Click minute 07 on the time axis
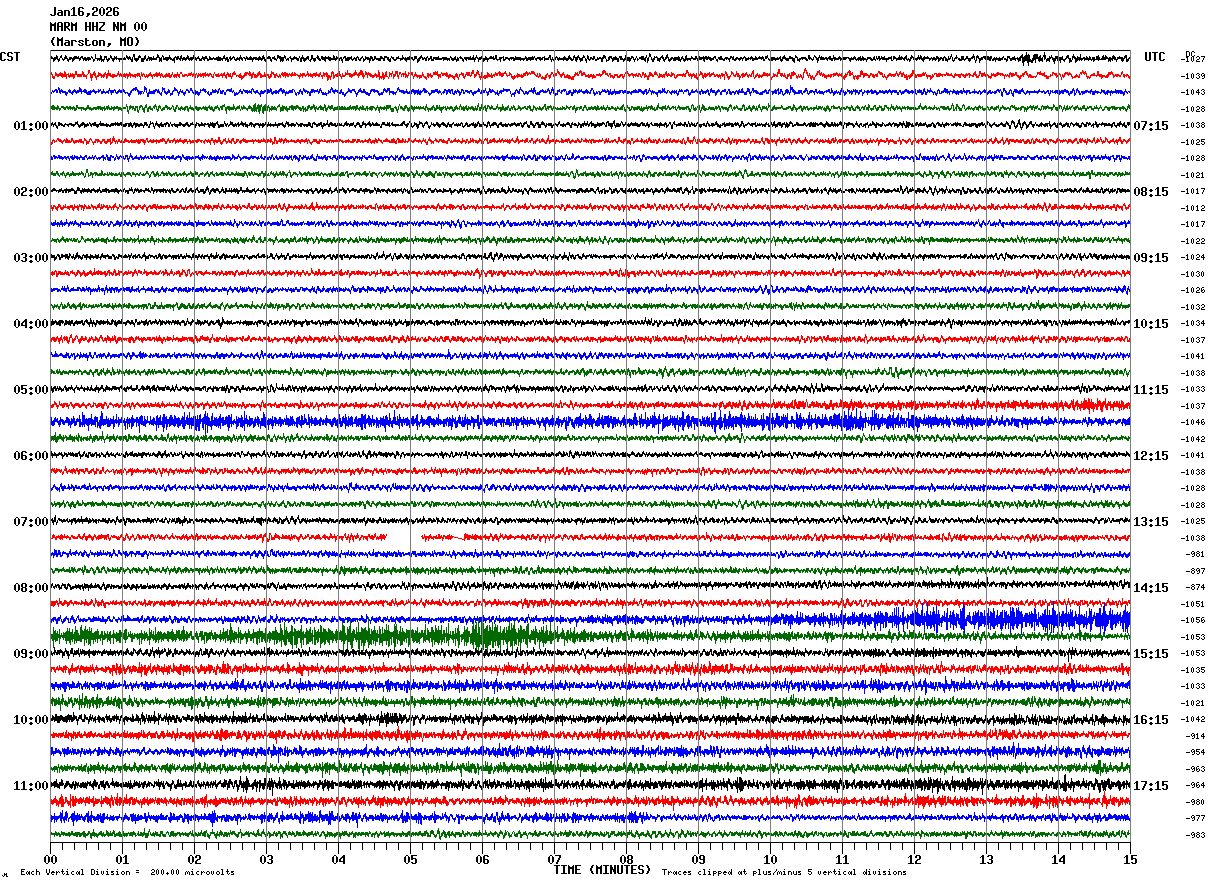The height and width of the screenshot is (886, 1210). 554,859
